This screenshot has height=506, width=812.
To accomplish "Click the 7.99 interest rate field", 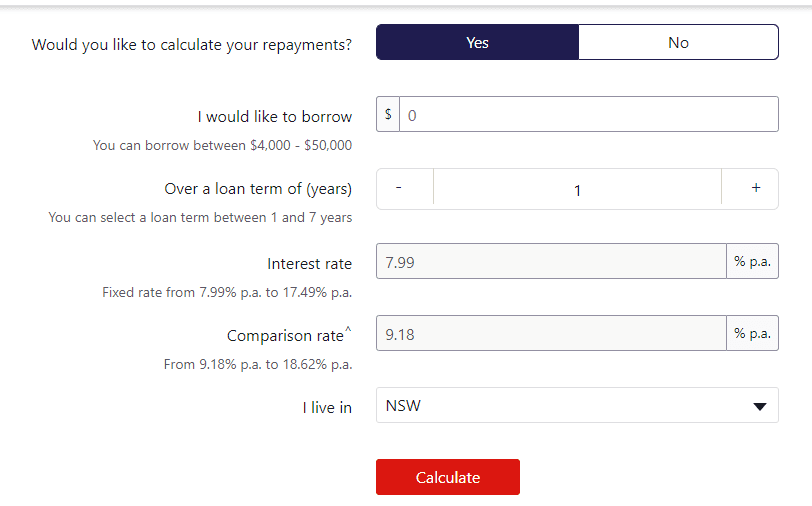I will click(551, 263).
